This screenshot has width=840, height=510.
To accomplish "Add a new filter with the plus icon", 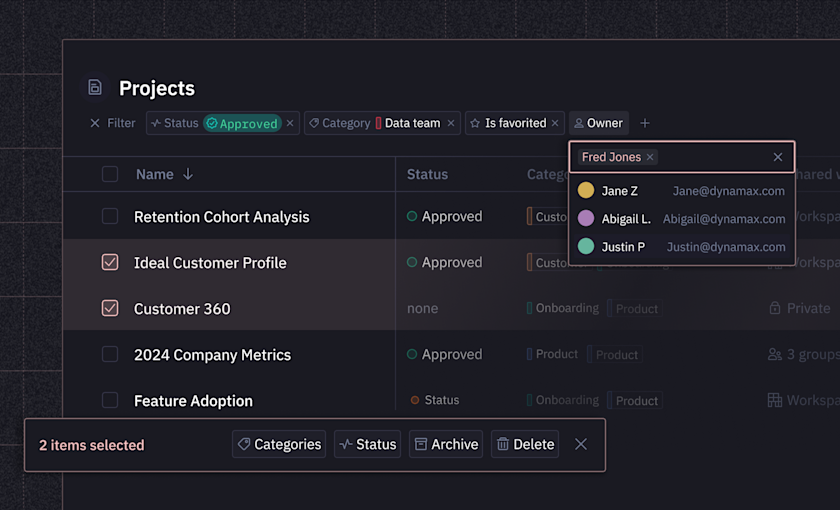I will tap(645, 123).
